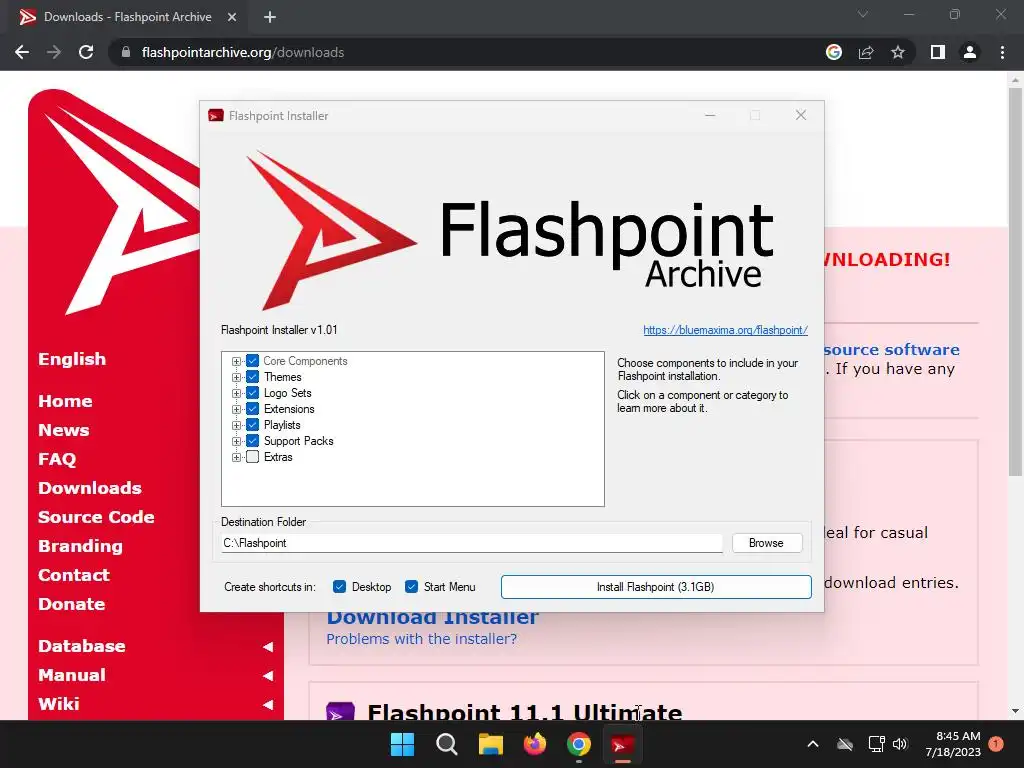Open FAQ in the site sidebar

[x=57, y=459]
